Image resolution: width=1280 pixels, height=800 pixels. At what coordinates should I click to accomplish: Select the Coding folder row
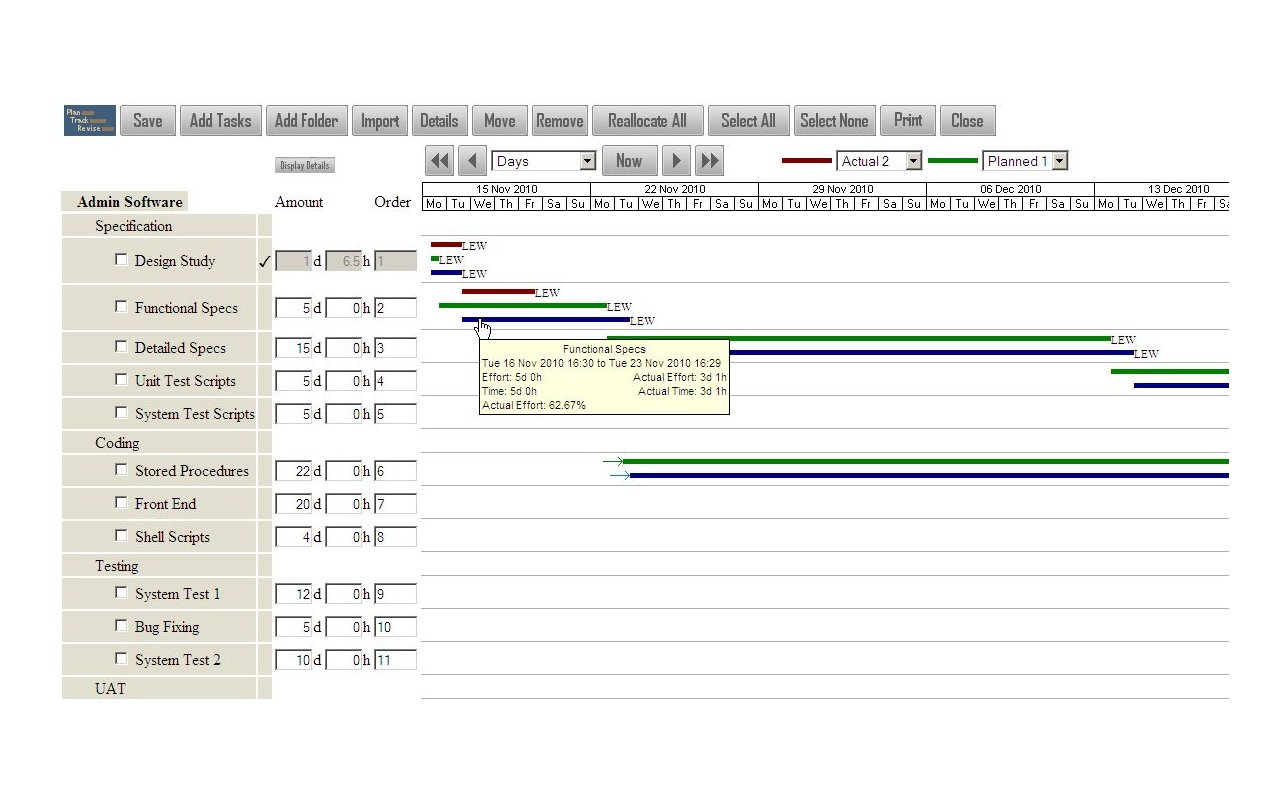pos(159,443)
